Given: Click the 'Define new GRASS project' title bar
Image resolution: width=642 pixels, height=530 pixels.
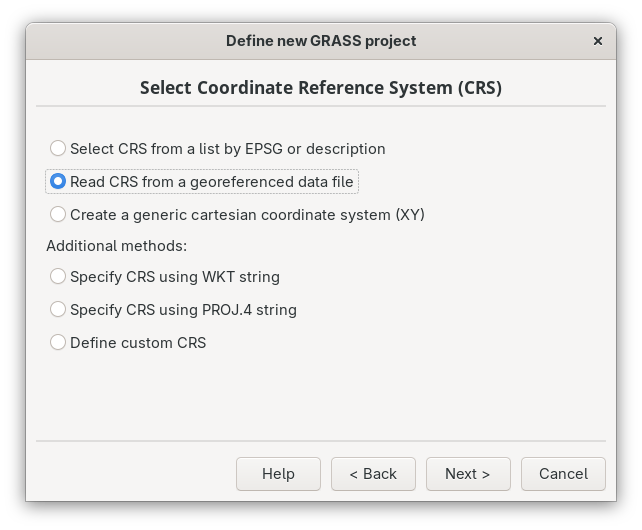Looking at the screenshot, I should tap(320, 41).
